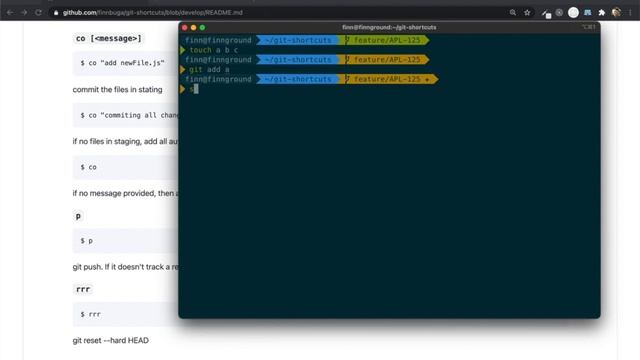Viewport: 640px width, 360px height.
Task: Click 'if no message provided' text
Action: (125, 193)
